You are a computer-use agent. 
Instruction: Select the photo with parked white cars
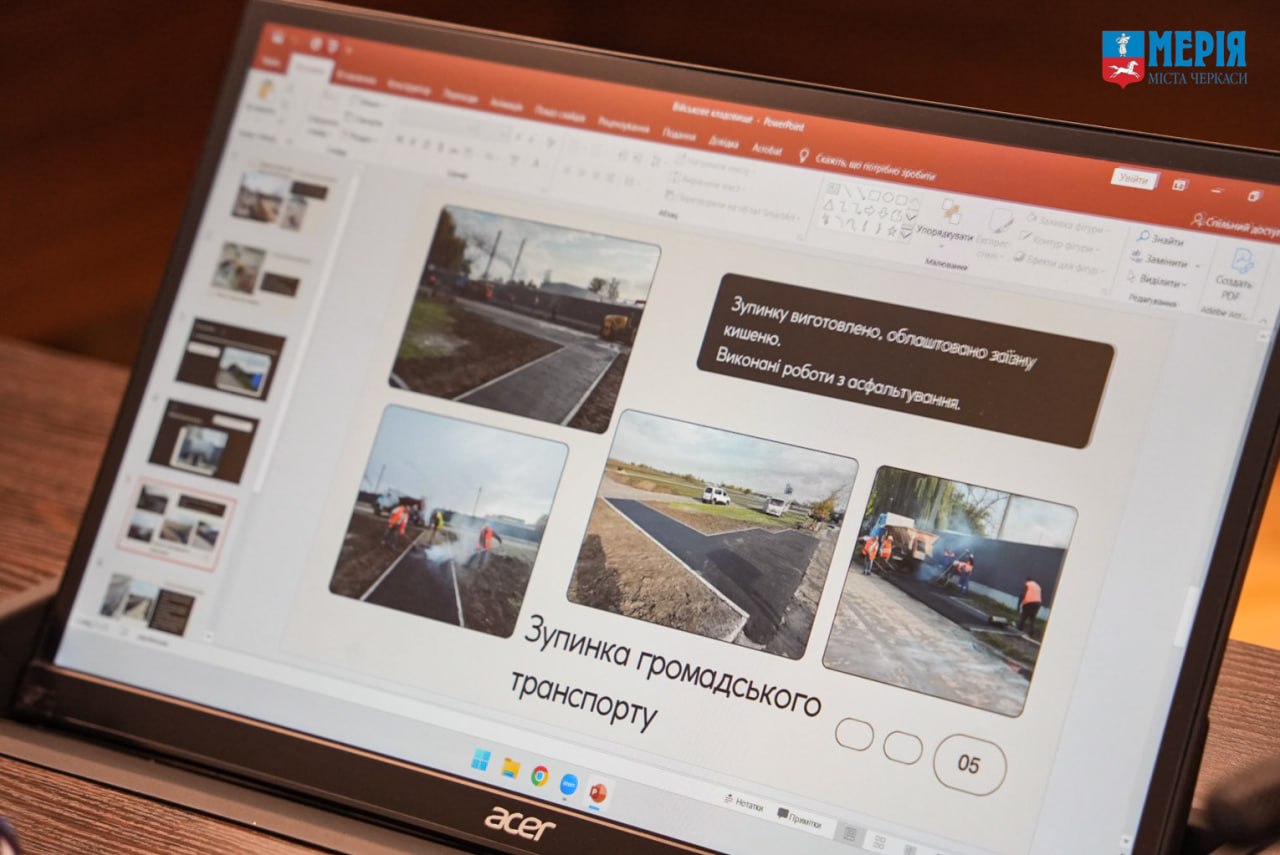pos(712,535)
